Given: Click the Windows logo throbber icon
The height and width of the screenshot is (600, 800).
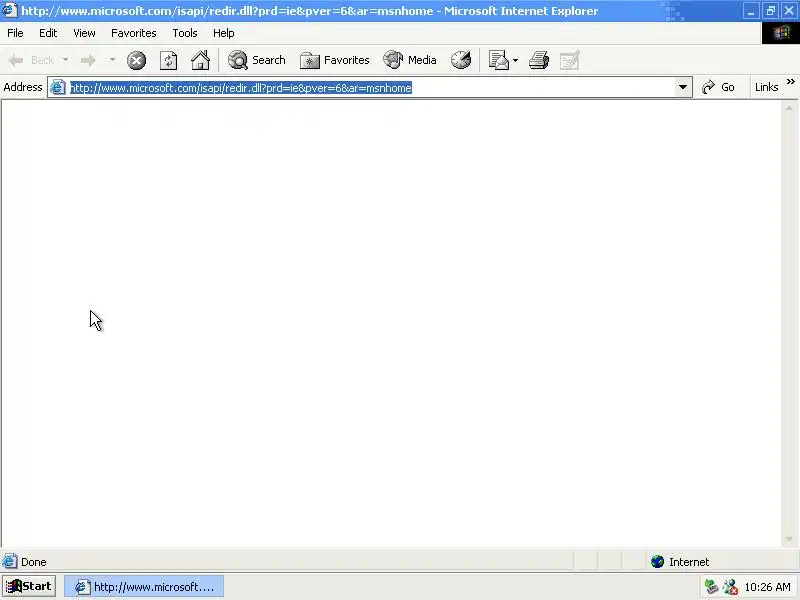Looking at the screenshot, I should [781, 33].
